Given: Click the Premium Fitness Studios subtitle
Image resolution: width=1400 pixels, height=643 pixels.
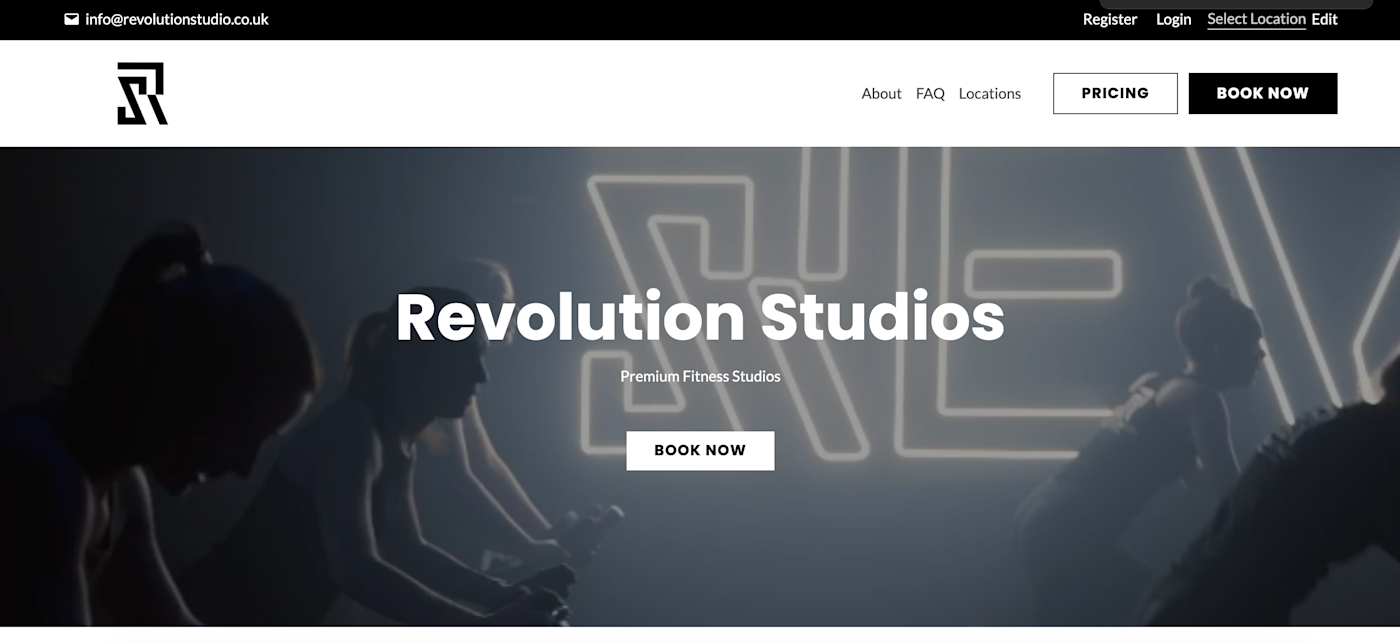Looking at the screenshot, I should point(700,376).
